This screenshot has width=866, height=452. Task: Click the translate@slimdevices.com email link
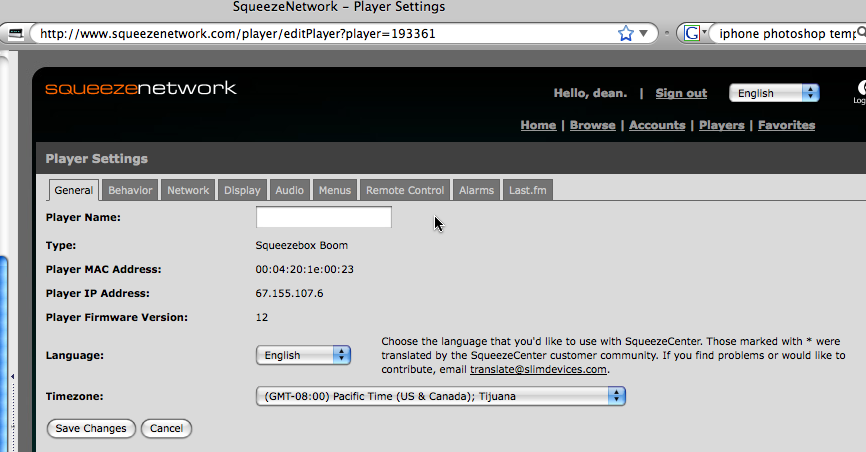[x=538, y=369]
